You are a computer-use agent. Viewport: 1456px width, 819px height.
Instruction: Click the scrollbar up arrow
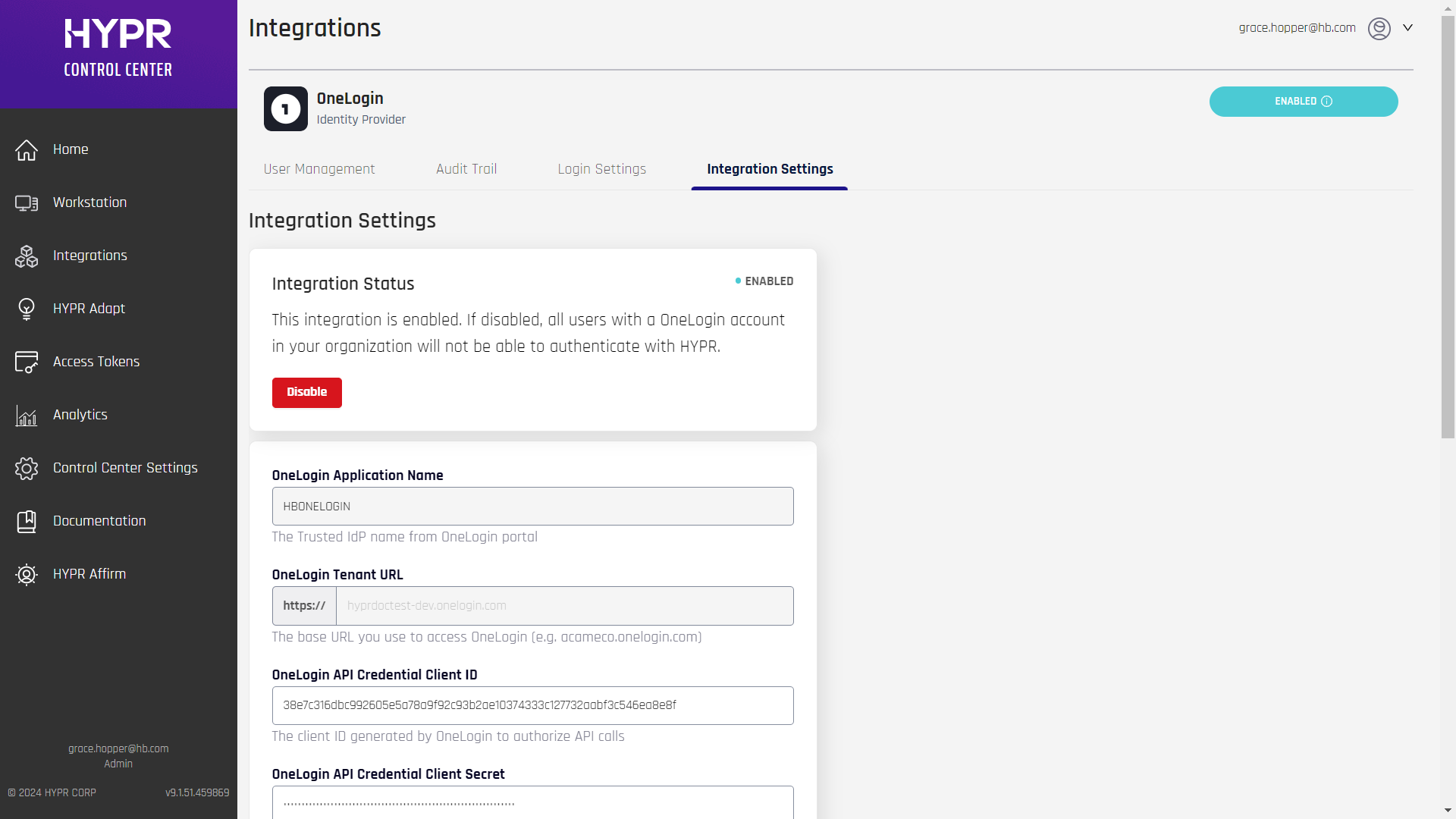click(x=1448, y=7)
